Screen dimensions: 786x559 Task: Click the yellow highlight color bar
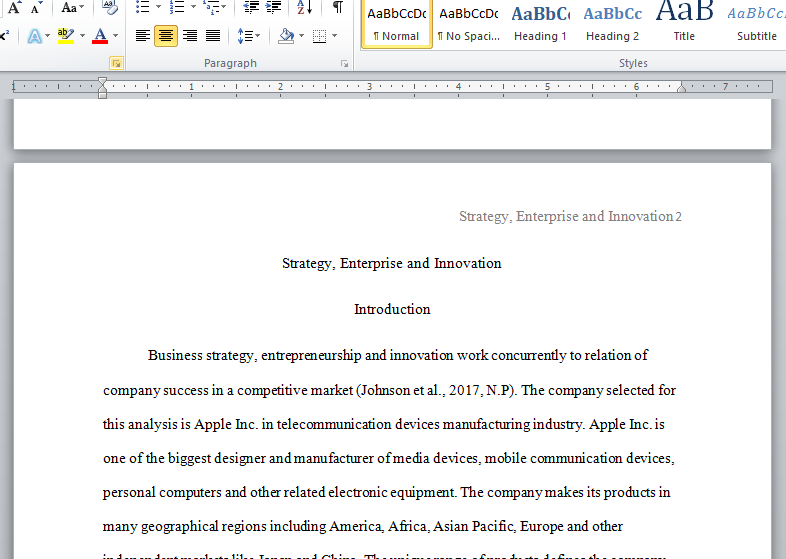[x=66, y=42]
